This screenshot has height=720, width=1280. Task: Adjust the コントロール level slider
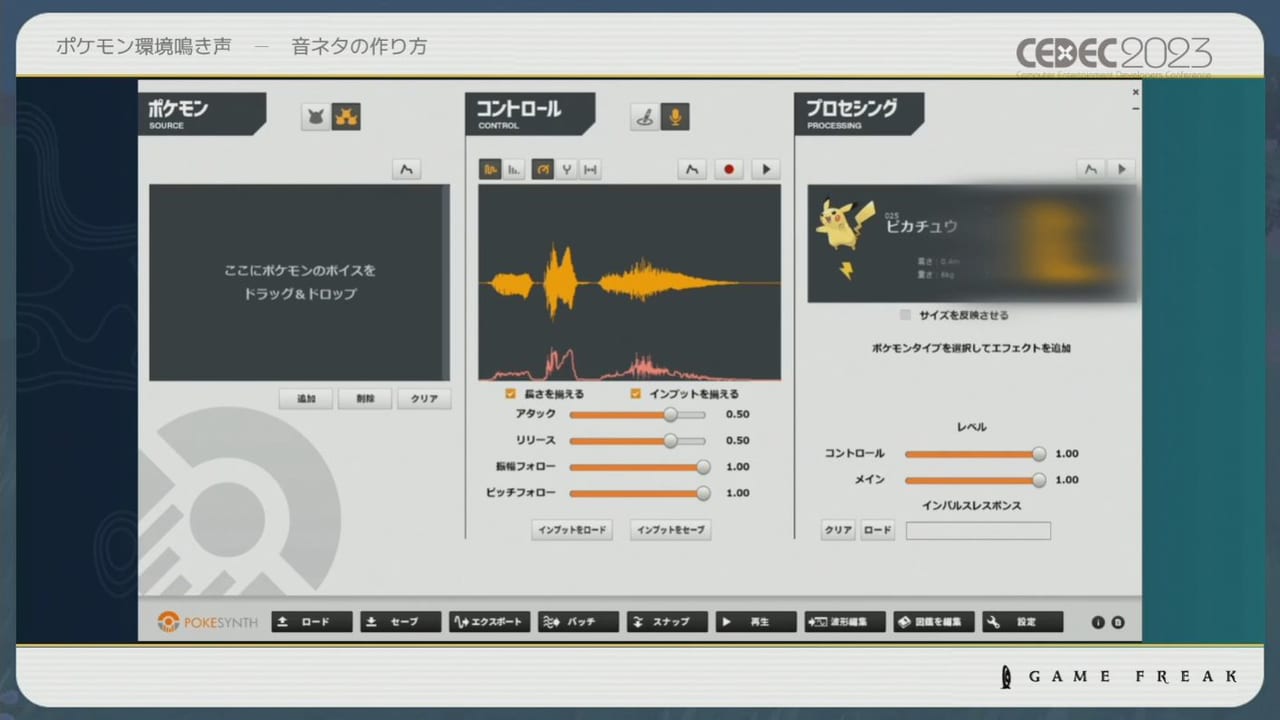975,454
